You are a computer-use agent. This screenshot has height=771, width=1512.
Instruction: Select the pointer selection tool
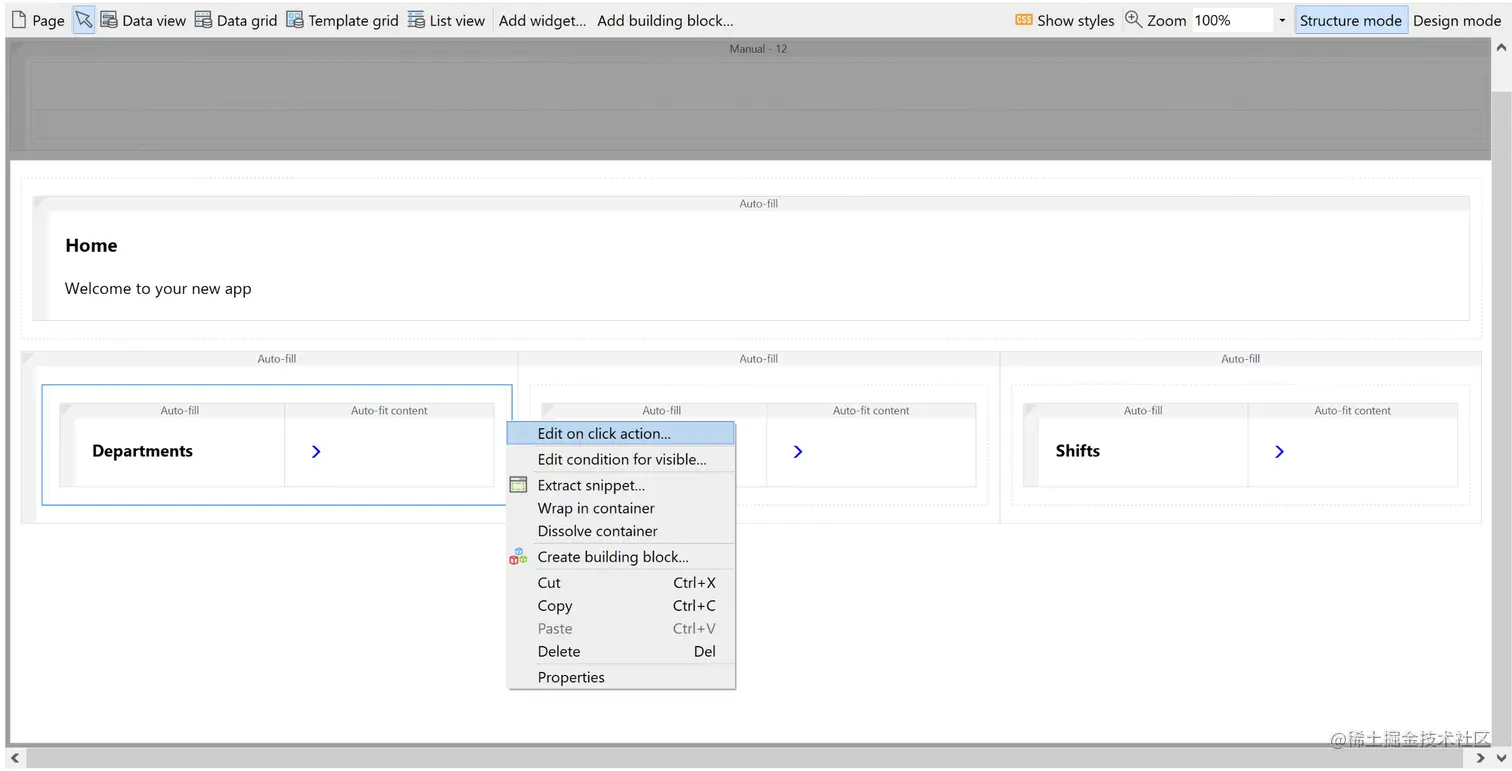(84, 20)
